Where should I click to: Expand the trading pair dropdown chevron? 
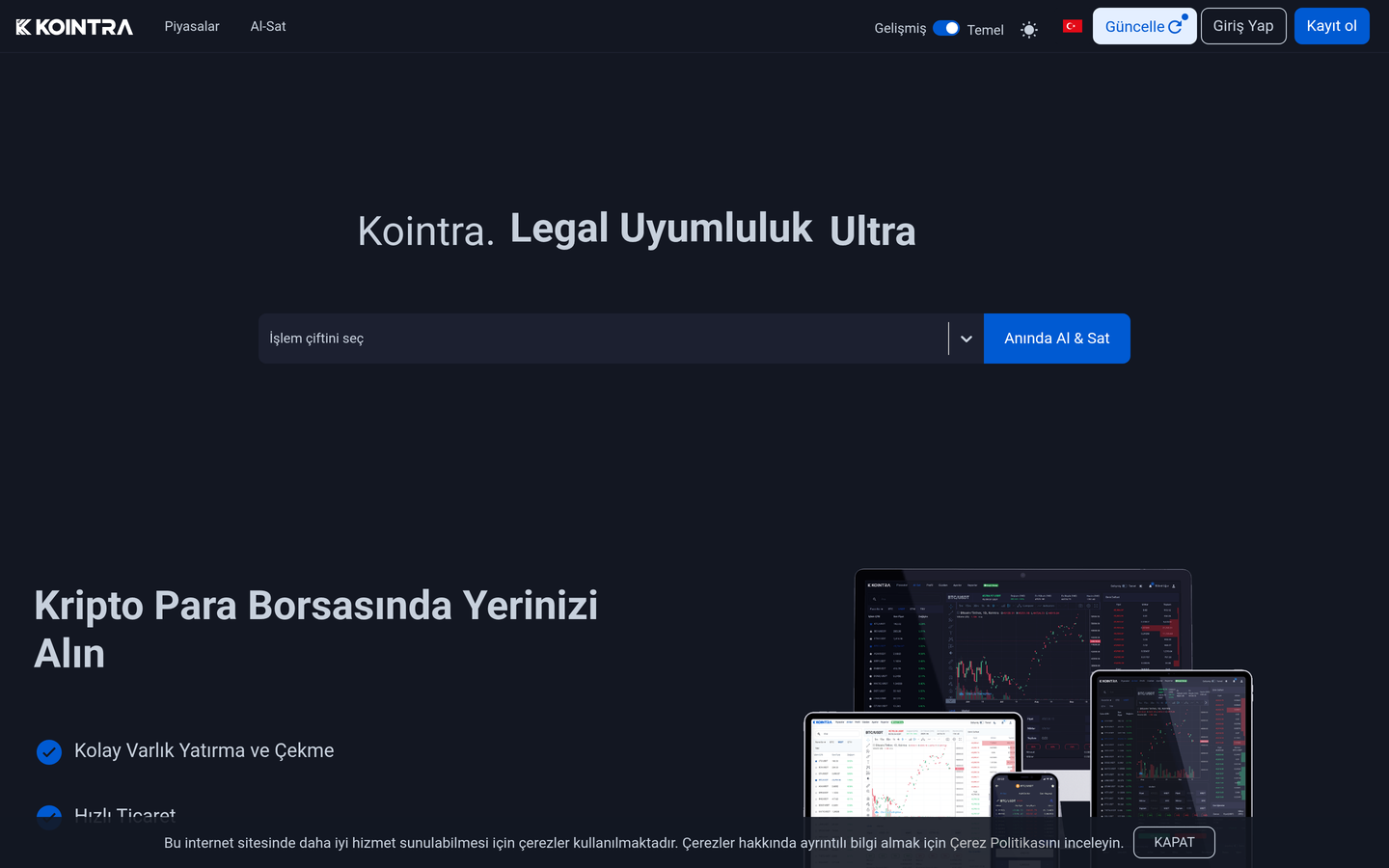click(x=967, y=339)
